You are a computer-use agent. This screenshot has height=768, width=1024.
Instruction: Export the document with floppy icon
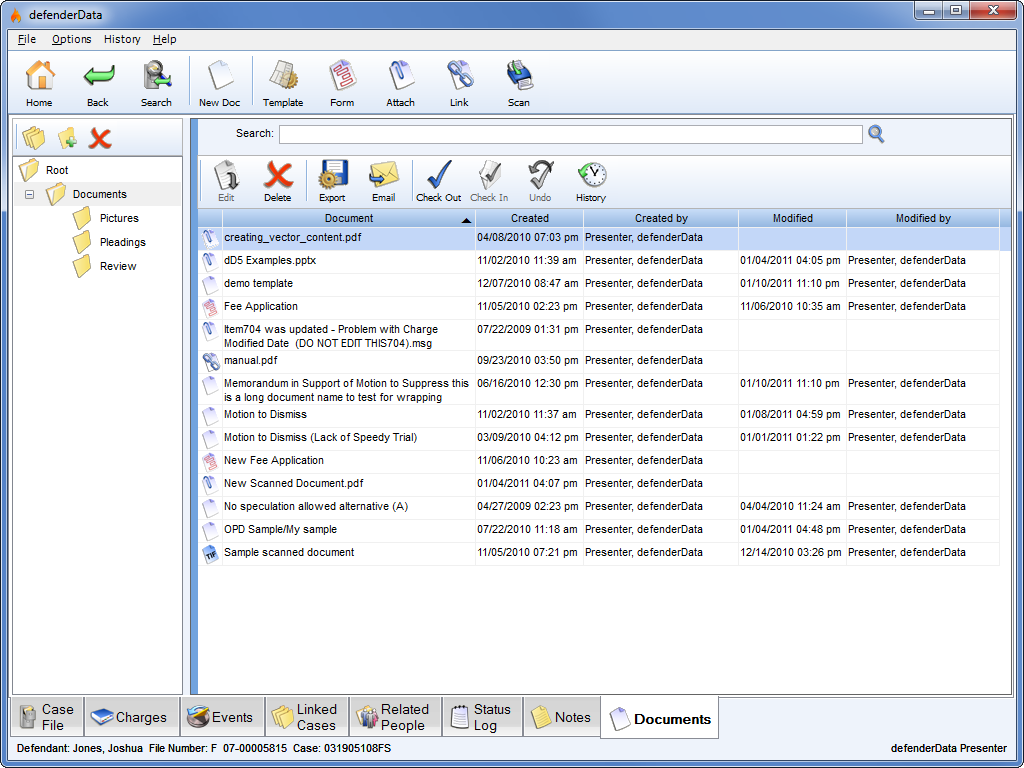point(332,175)
